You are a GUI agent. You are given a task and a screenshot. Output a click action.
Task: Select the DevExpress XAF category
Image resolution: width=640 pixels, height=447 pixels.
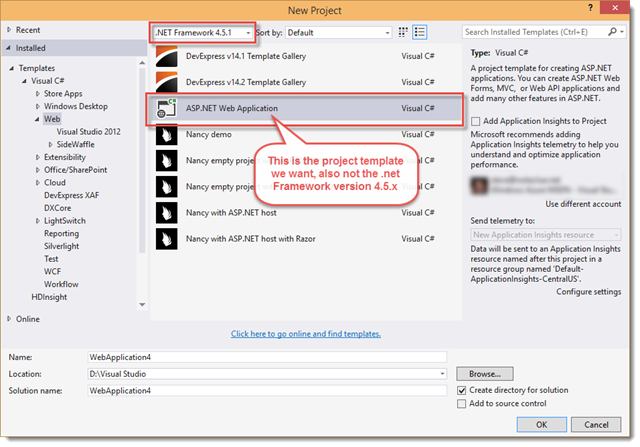(x=71, y=195)
